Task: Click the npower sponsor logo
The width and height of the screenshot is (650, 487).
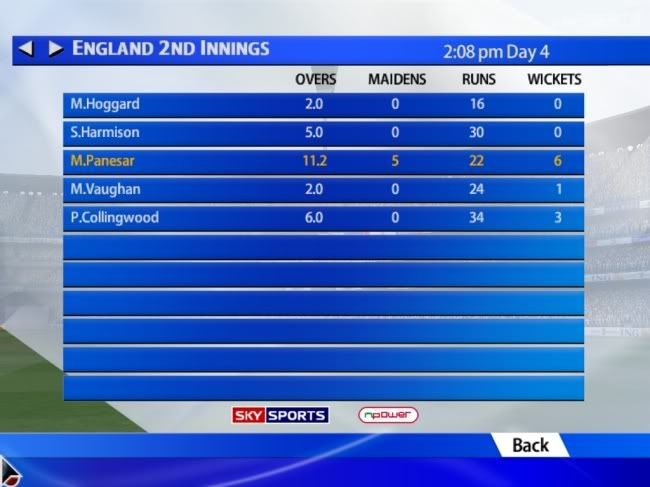Action: click(388, 415)
